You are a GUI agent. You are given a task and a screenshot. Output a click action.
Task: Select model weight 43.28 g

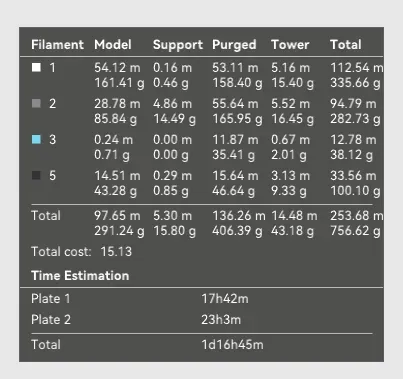115,191
